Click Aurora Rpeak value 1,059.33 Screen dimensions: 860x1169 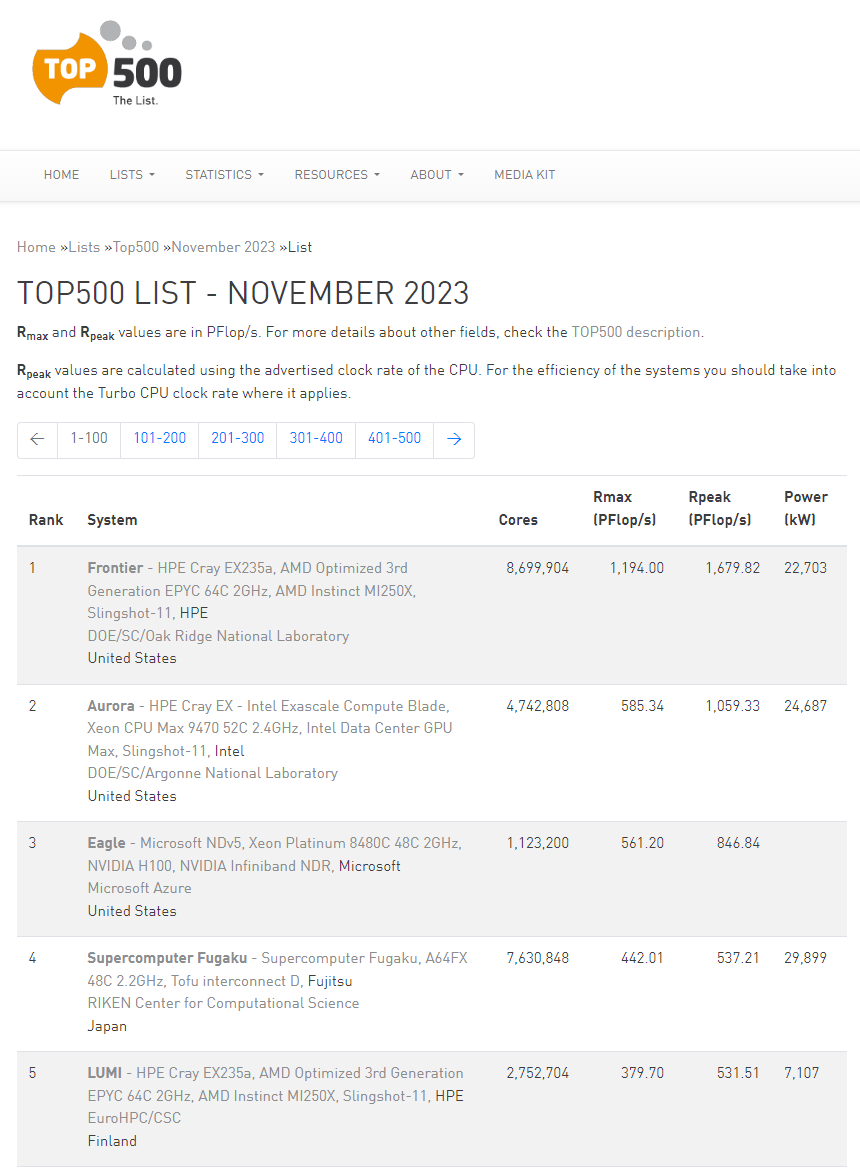click(x=733, y=706)
